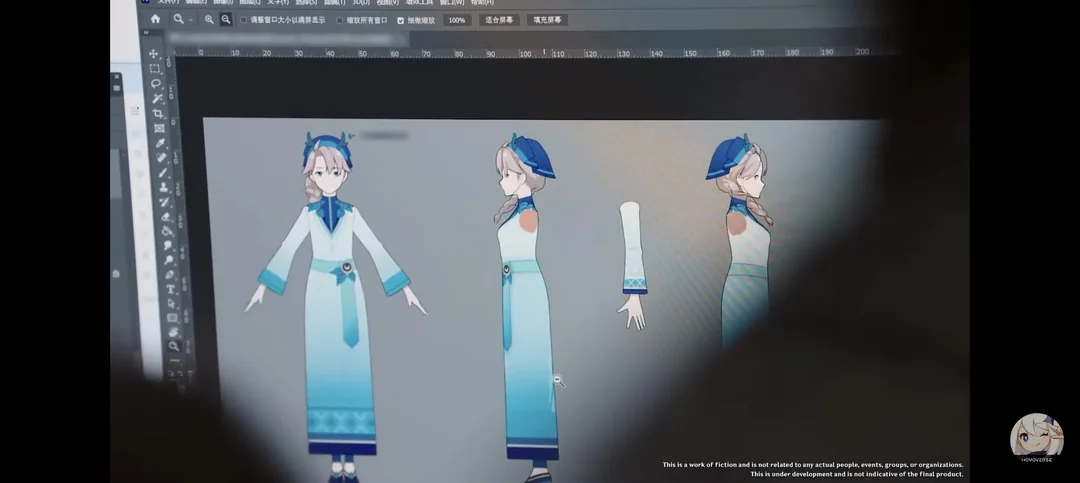Go to the Photoshop Home screen icon

155,19
